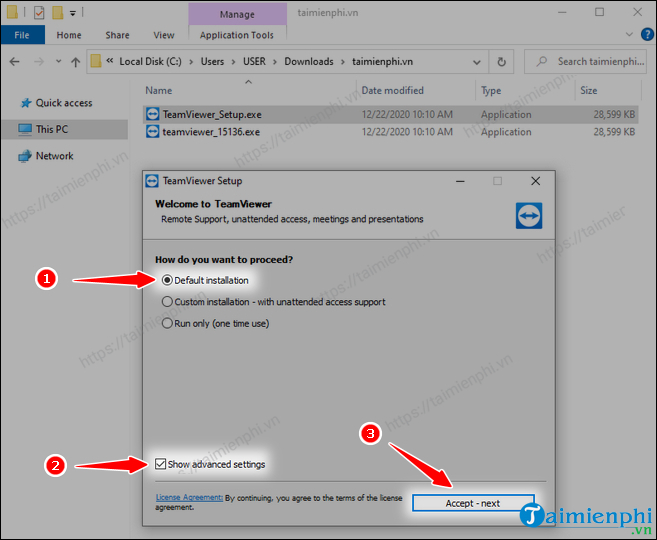Image resolution: width=657 pixels, height=540 pixels.
Task: Click the Explorer window folder icon in title bar
Action: click(x=12, y=12)
